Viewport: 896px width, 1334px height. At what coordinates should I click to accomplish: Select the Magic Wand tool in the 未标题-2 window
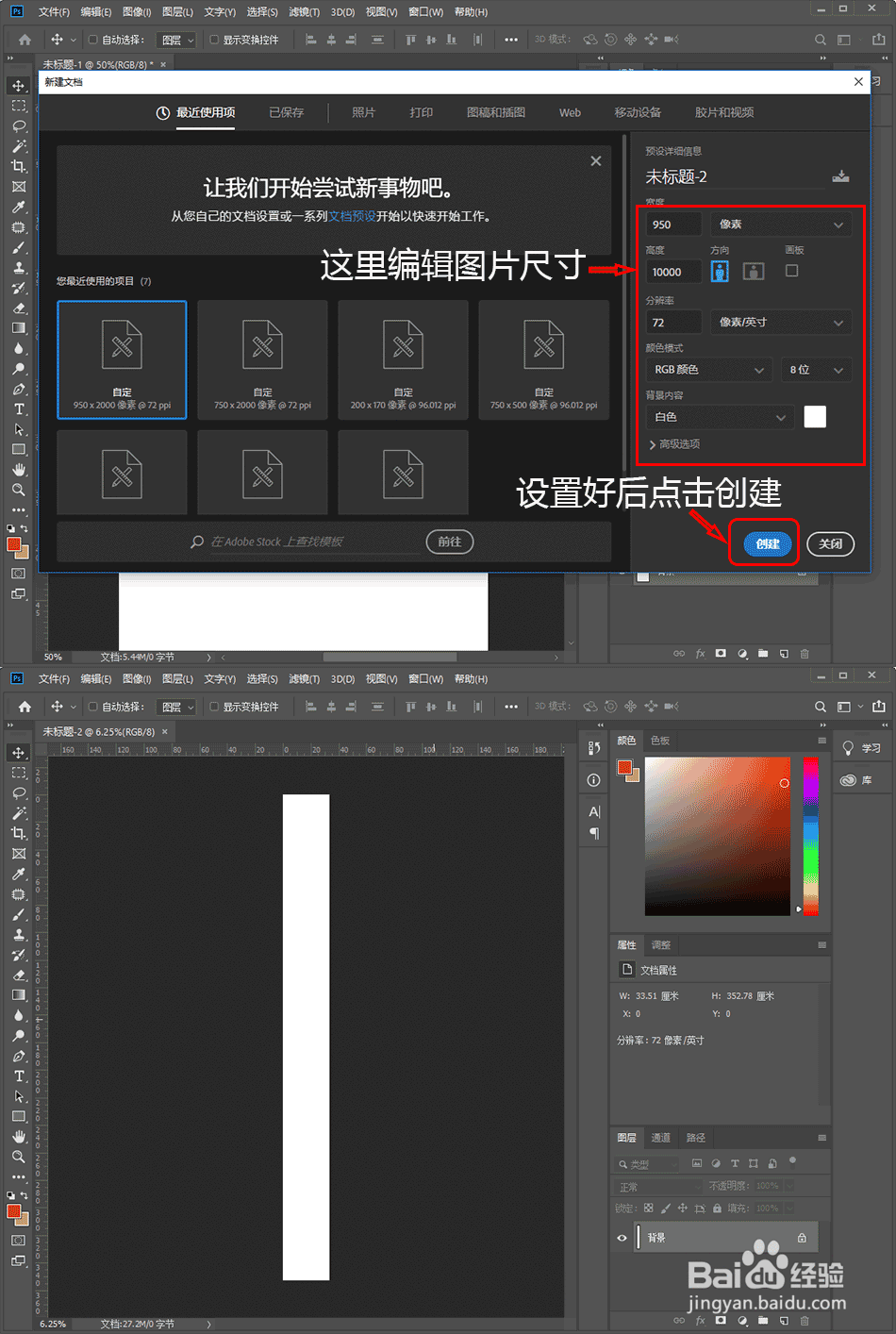[19, 813]
